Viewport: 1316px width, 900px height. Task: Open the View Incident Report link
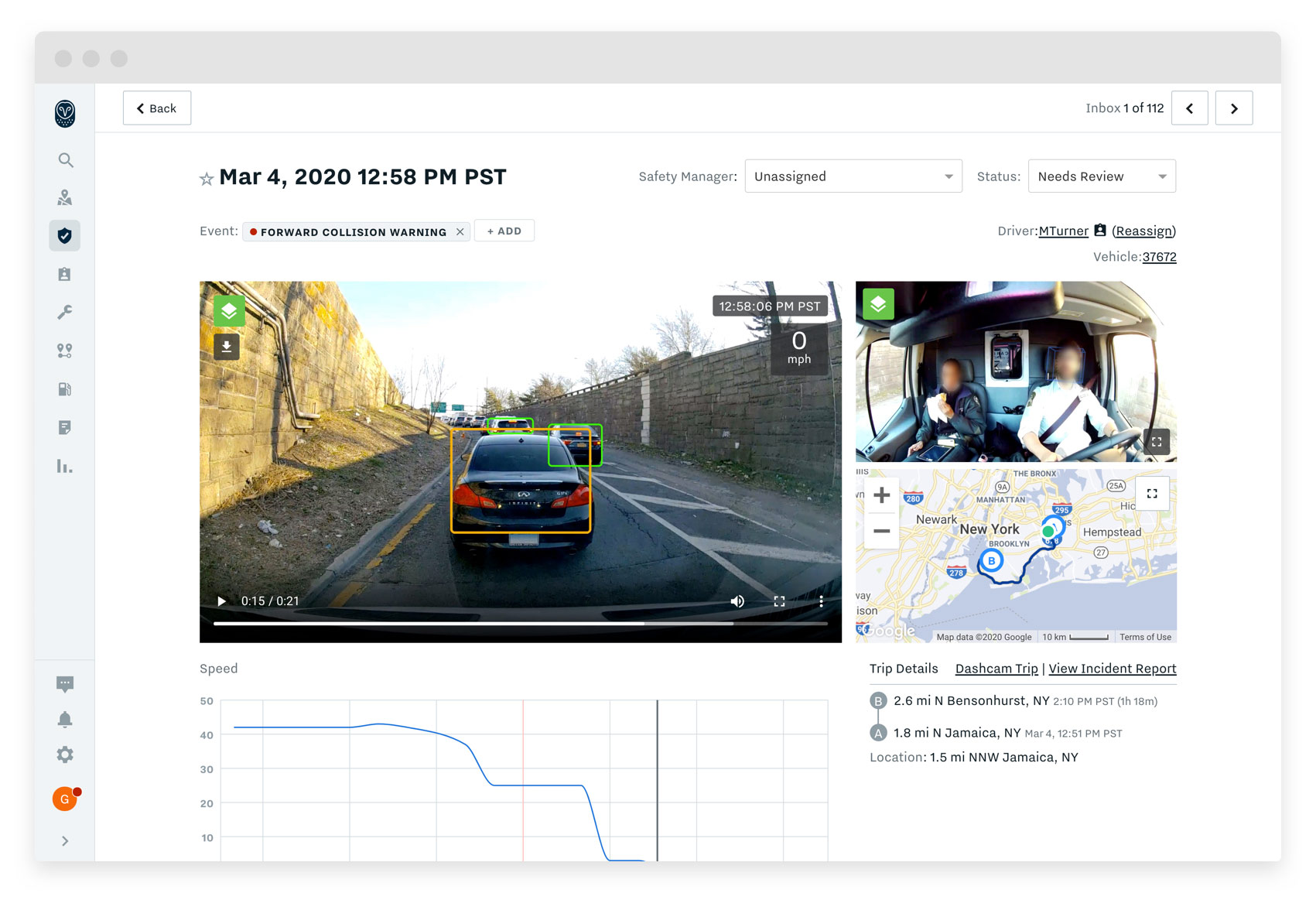1113,669
